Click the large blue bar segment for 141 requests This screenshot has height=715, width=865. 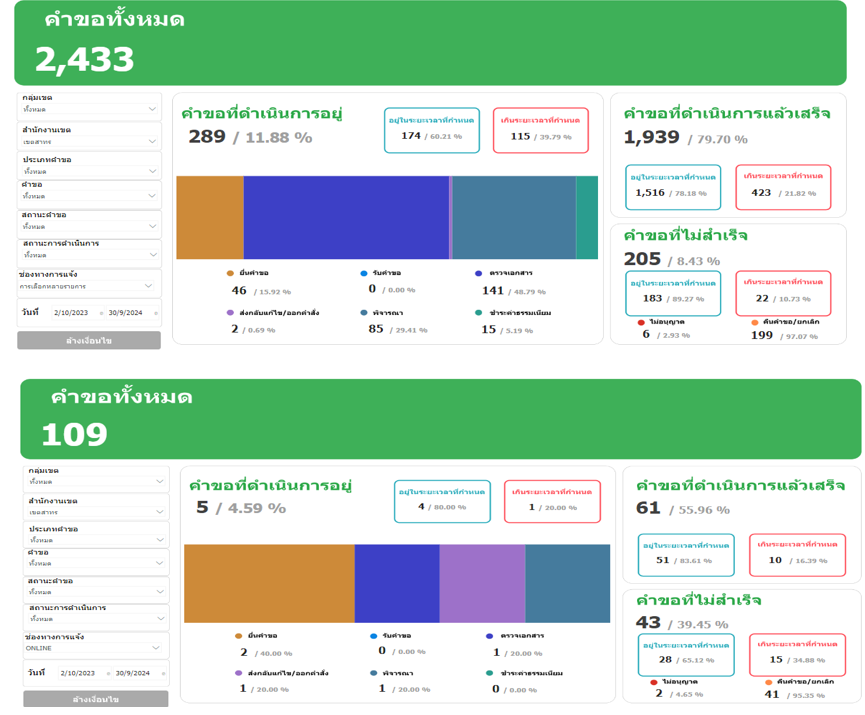pyautogui.click(x=346, y=217)
